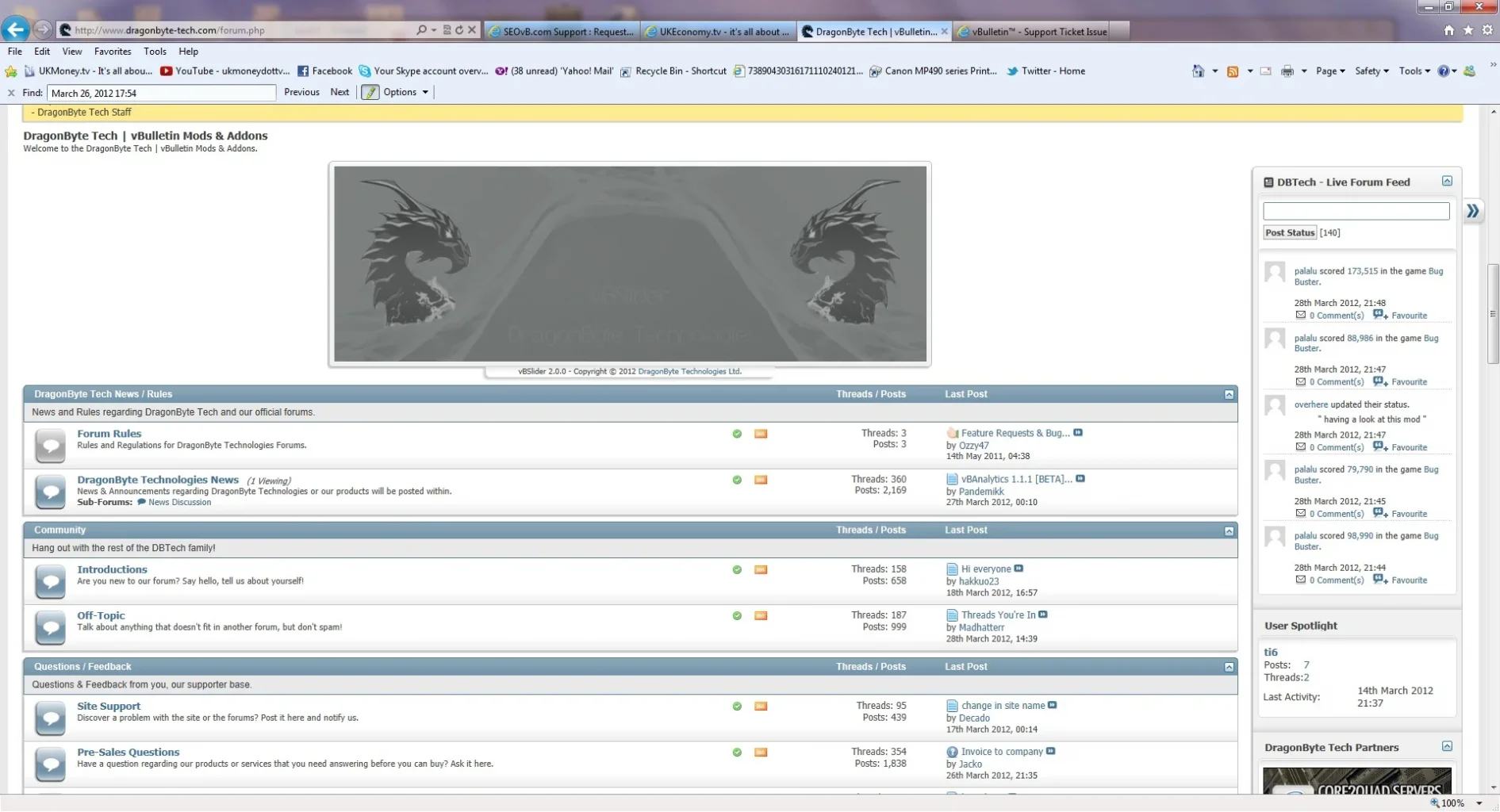The image size is (1500, 812).
Task: Open Find bar Options dropdown
Action: click(406, 93)
